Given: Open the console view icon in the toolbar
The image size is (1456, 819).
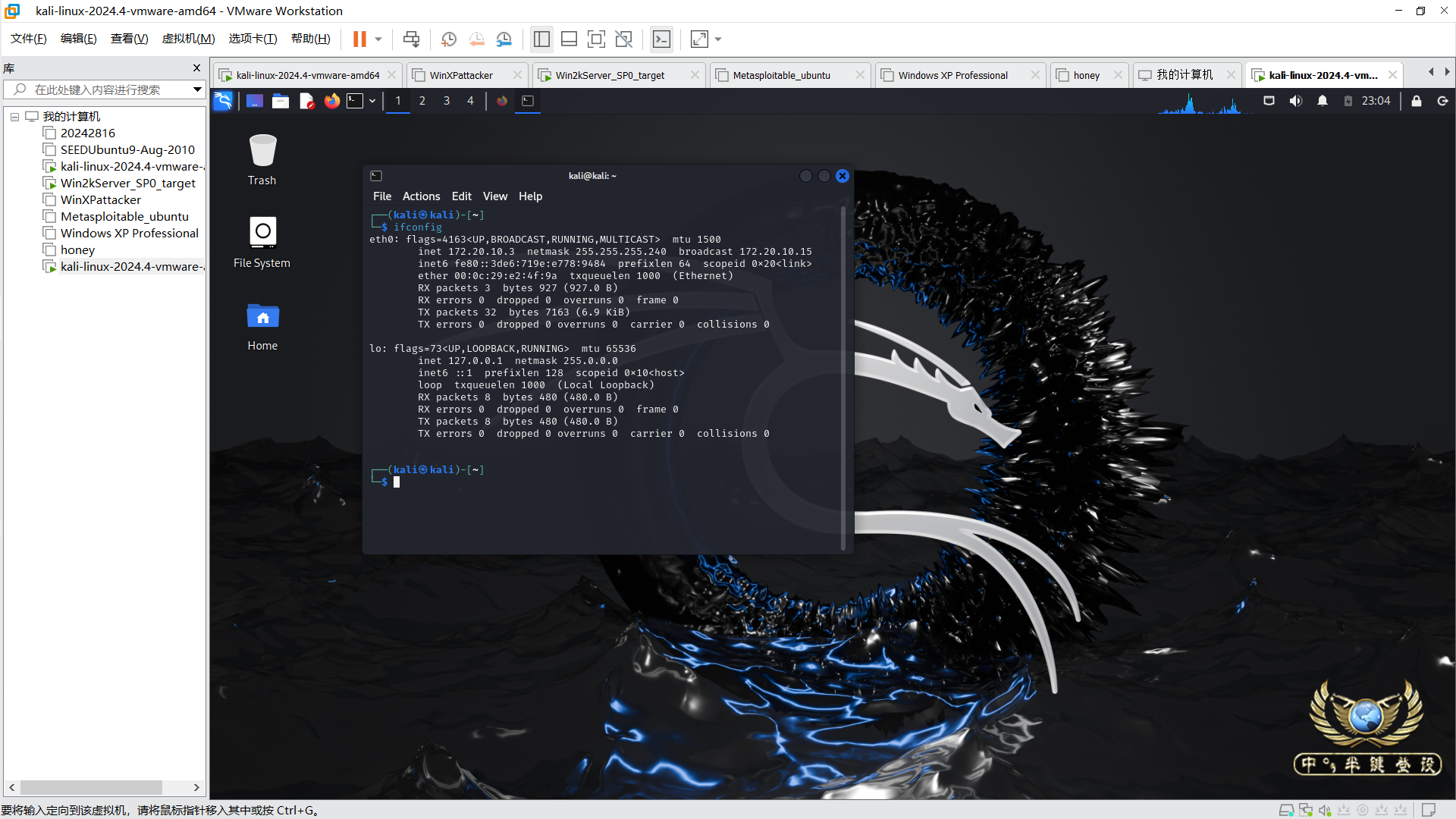Looking at the screenshot, I should click(661, 39).
